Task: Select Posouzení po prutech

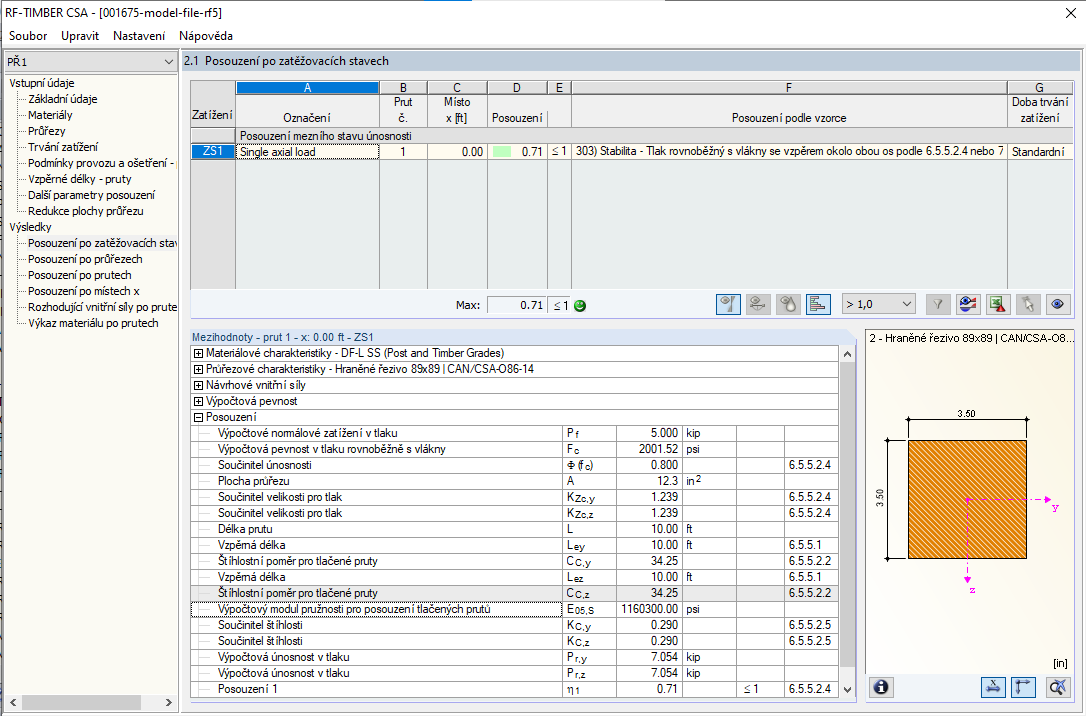Action: (x=80, y=275)
